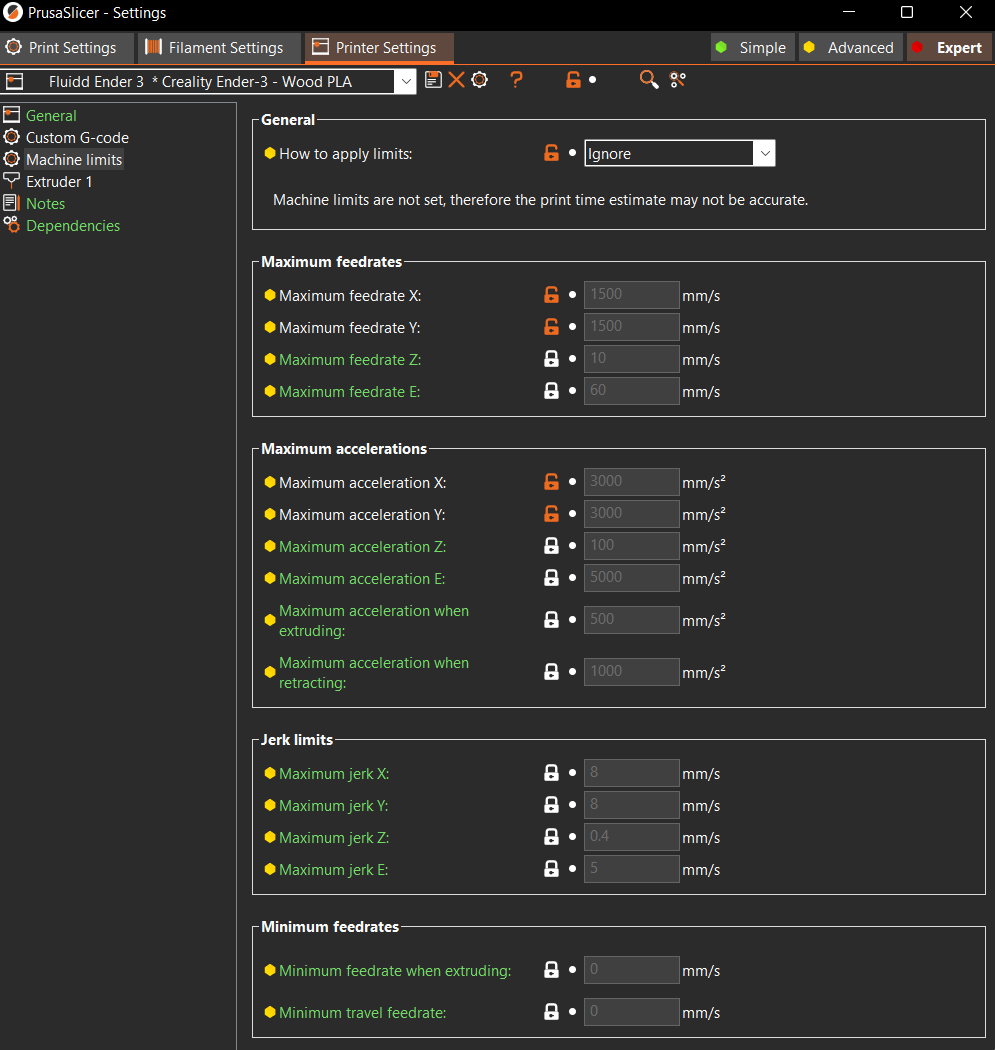The width and height of the screenshot is (995, 1050).
Task: Click the lock icon for Maximum acceleration Z
Action: pos(551,546)
